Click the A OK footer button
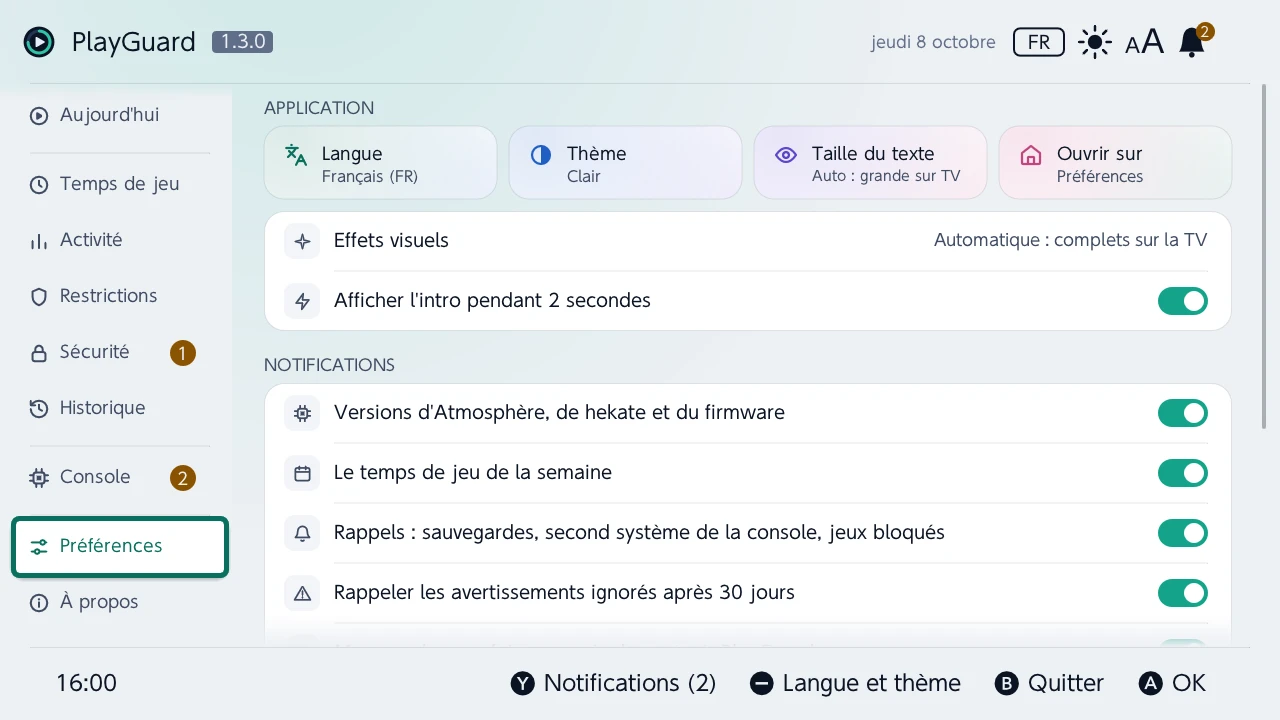 click(x=1173, y=683)
